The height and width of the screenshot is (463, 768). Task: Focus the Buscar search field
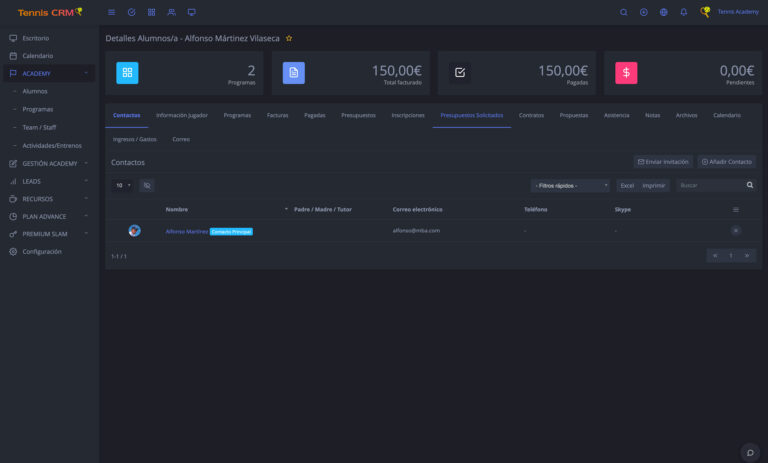pyautogui.click(x=710, y=186)
